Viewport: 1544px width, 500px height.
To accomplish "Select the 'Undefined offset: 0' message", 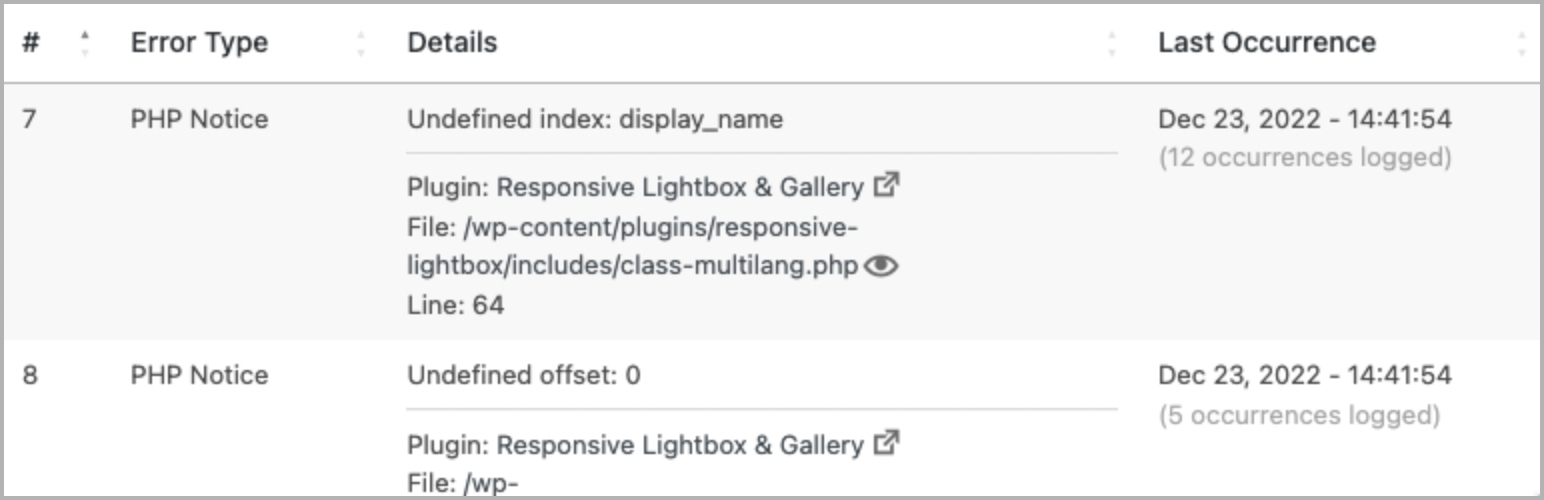I will coord(524,376).
